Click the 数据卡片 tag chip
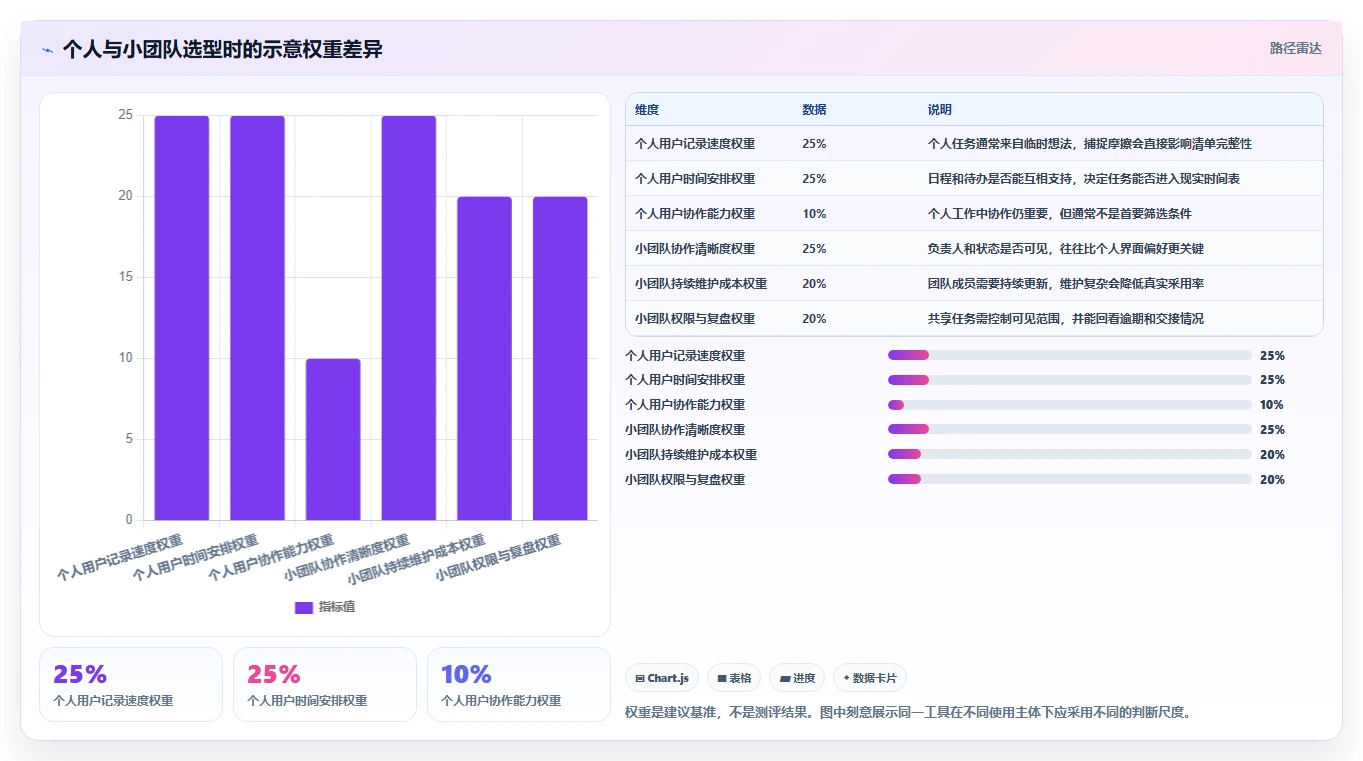This screenshot has width=1363, height=761. coord(870,678)
